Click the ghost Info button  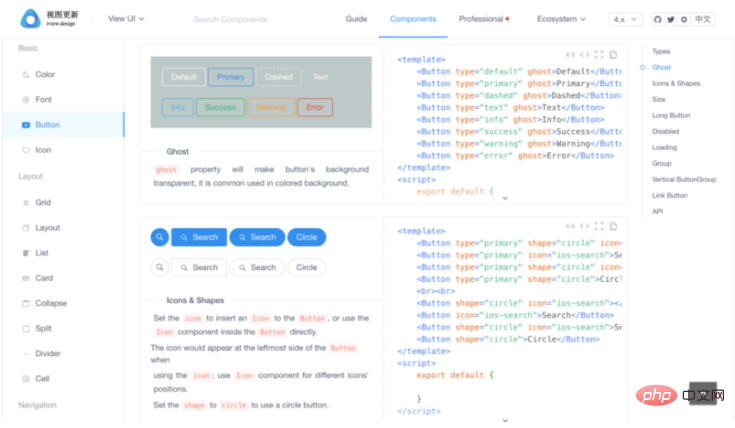click(x=178, y=107)
